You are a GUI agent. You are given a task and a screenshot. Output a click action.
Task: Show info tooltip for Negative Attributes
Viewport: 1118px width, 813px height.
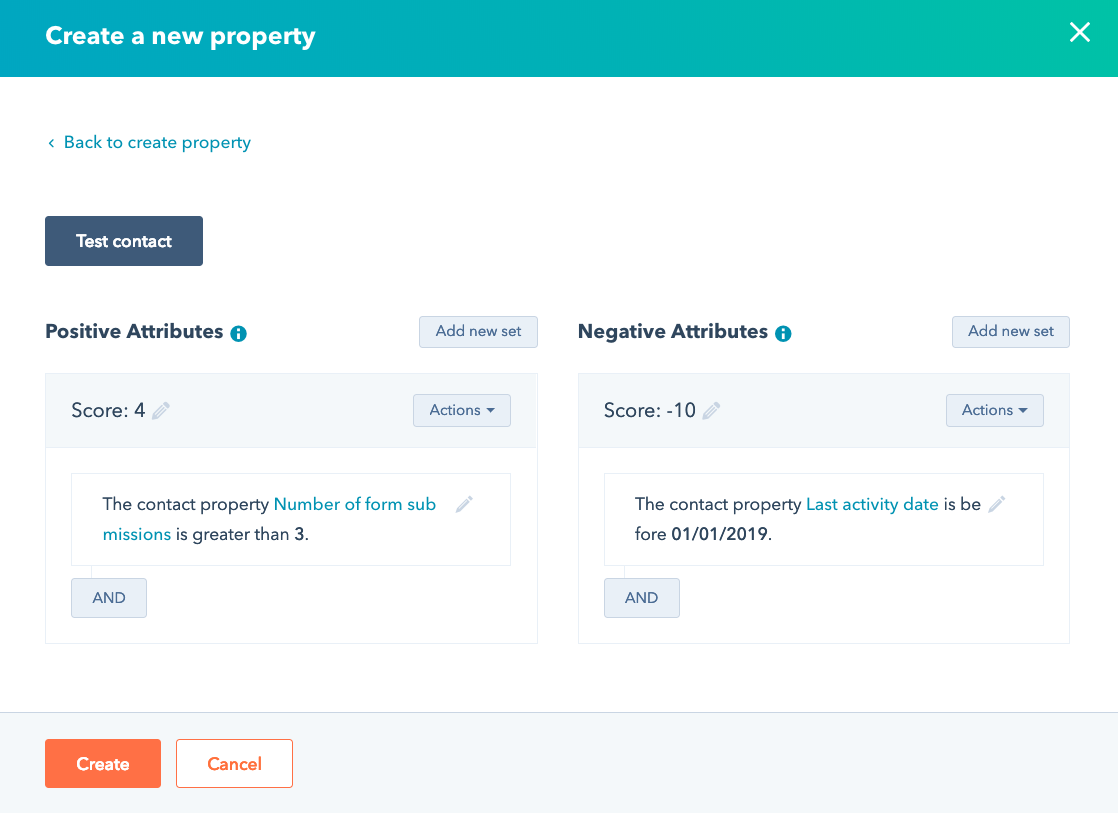click(783, 334)
